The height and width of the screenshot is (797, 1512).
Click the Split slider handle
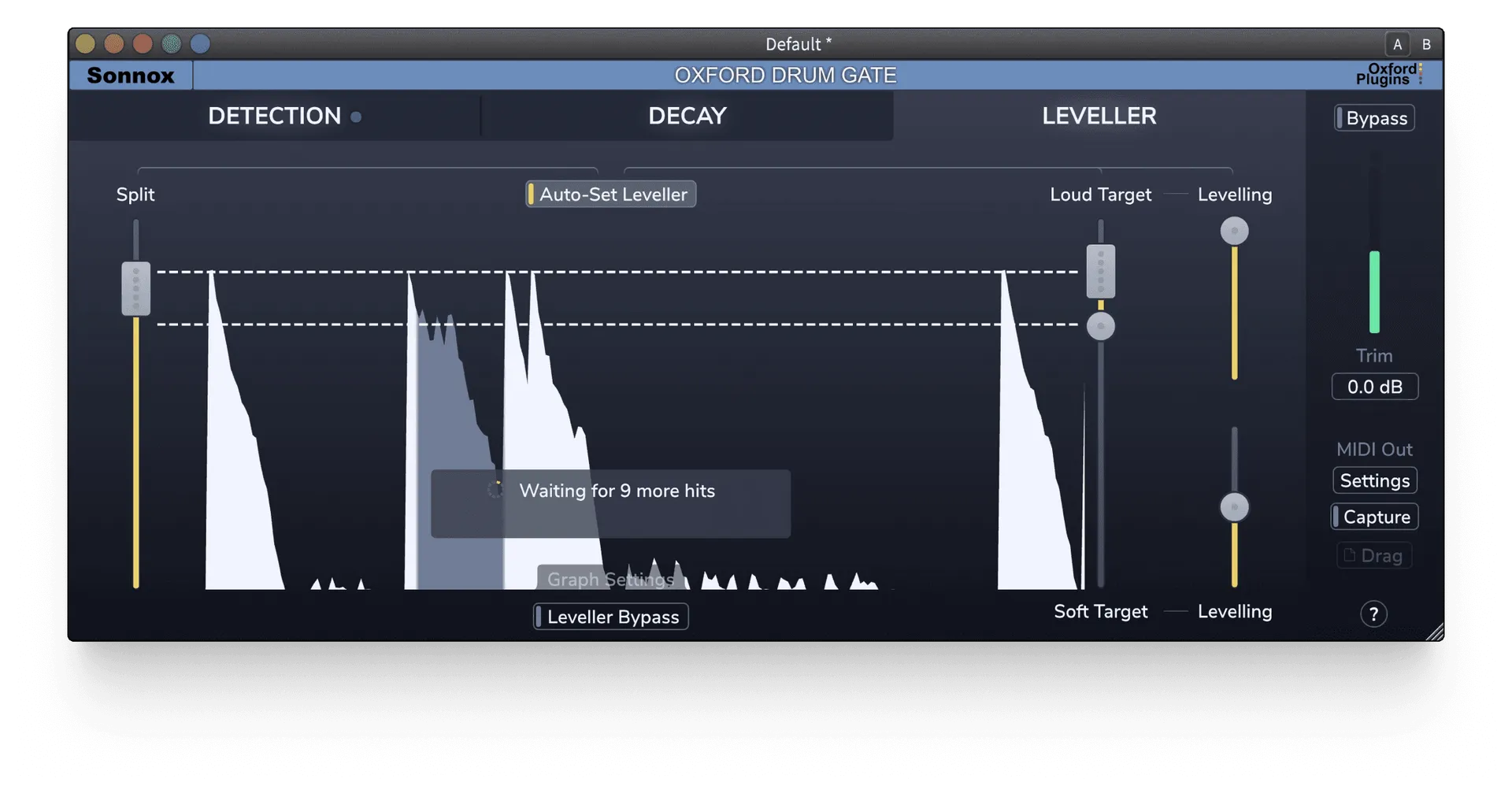point(136,289)
